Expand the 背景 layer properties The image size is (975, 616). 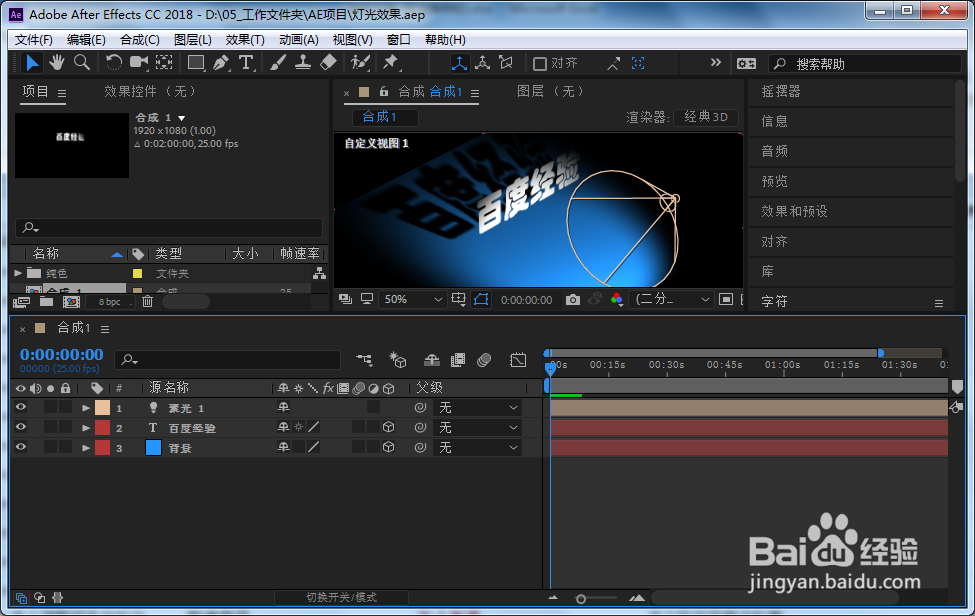tap(86, 448)
